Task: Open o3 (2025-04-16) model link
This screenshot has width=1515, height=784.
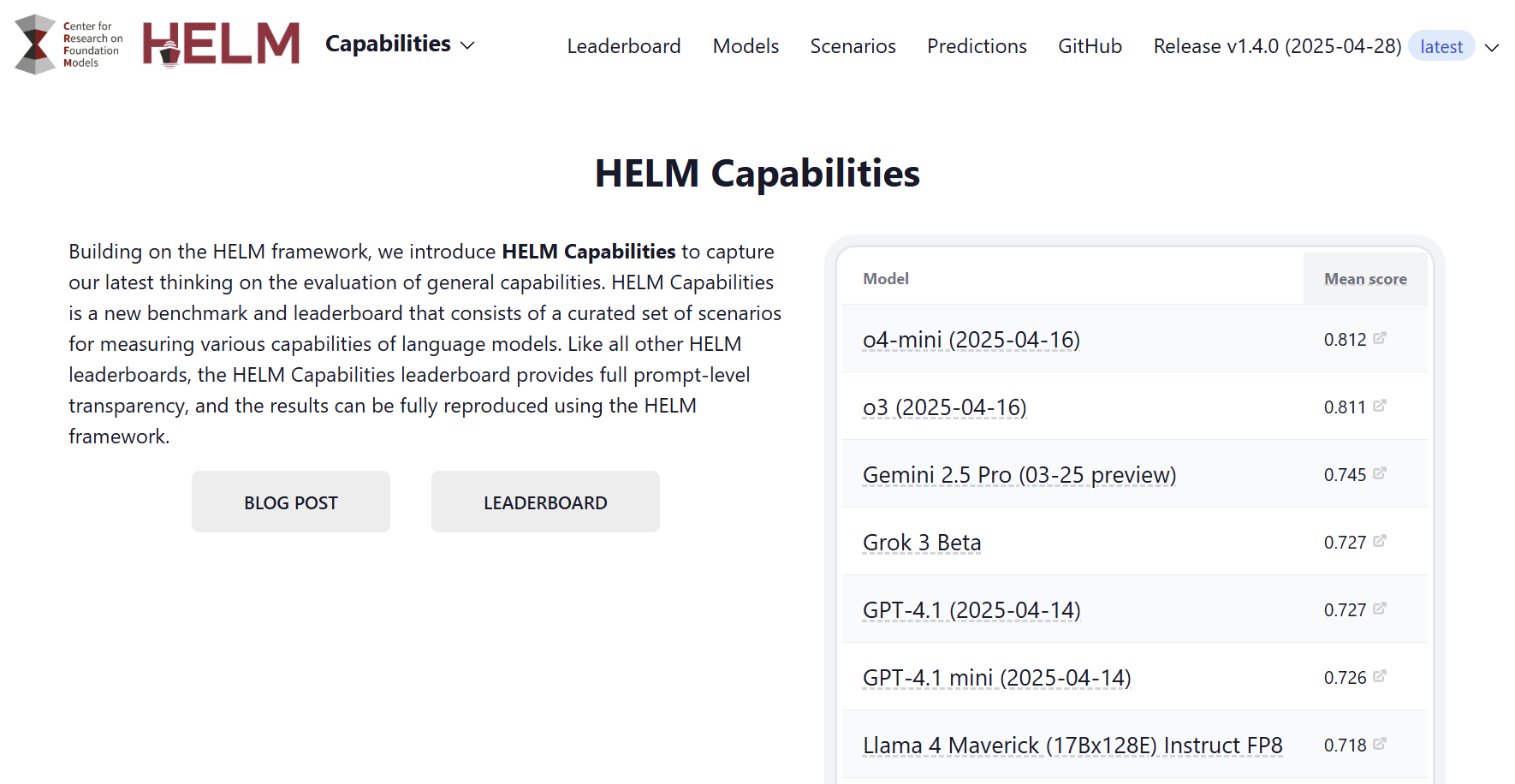Action: (x=945, y=407)
